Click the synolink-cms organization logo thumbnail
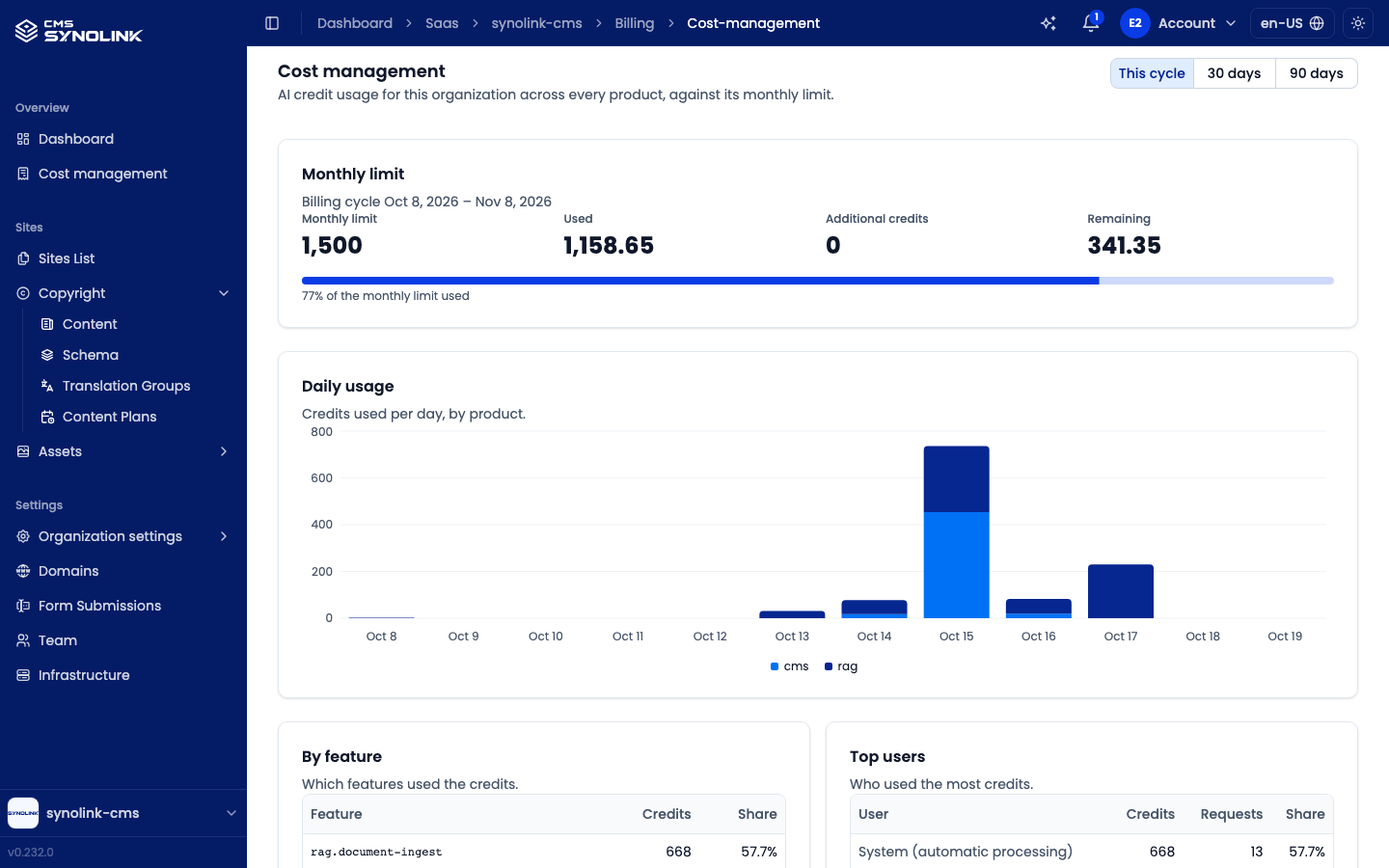The width and height of the screenshot is (1389, 868). coord(23,813)
